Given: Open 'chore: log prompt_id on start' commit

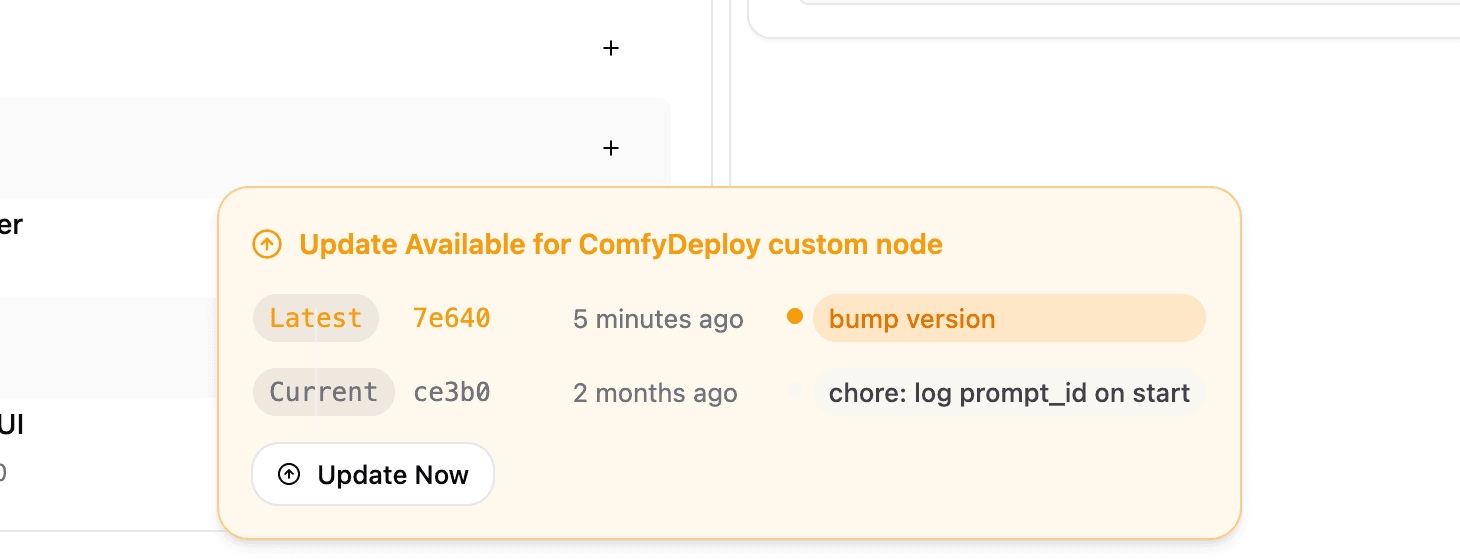Looking at the screenshot, I should (x=1008, y=393).
